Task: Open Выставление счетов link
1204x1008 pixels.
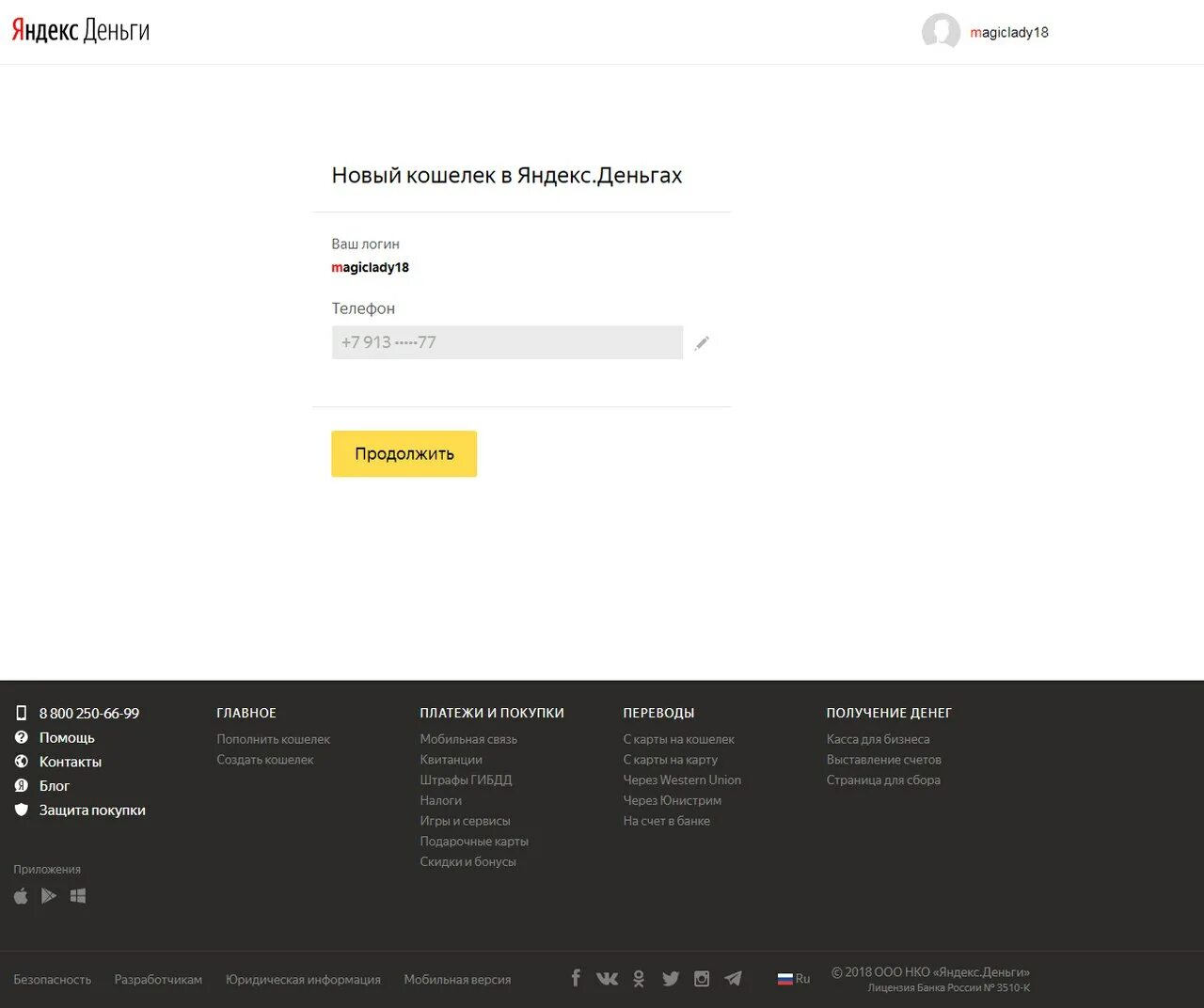Action: point(884,760)
